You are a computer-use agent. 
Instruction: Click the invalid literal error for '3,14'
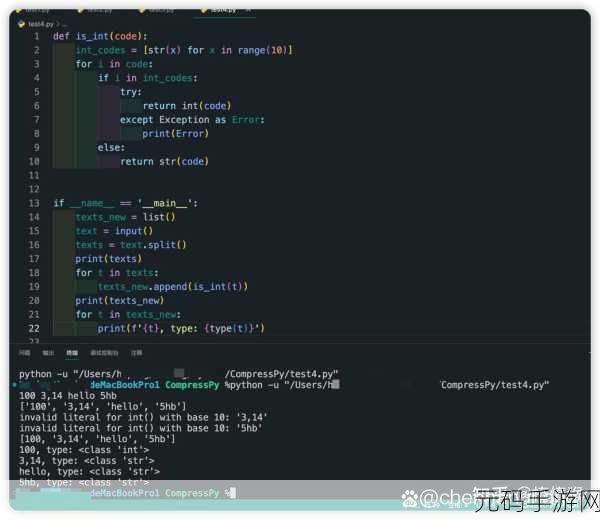143,417
